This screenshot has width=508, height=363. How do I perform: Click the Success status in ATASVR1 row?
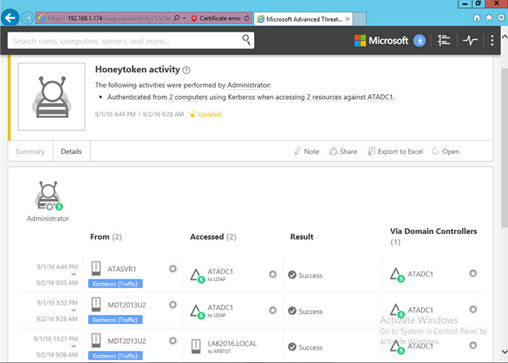(x=305, y=275)
